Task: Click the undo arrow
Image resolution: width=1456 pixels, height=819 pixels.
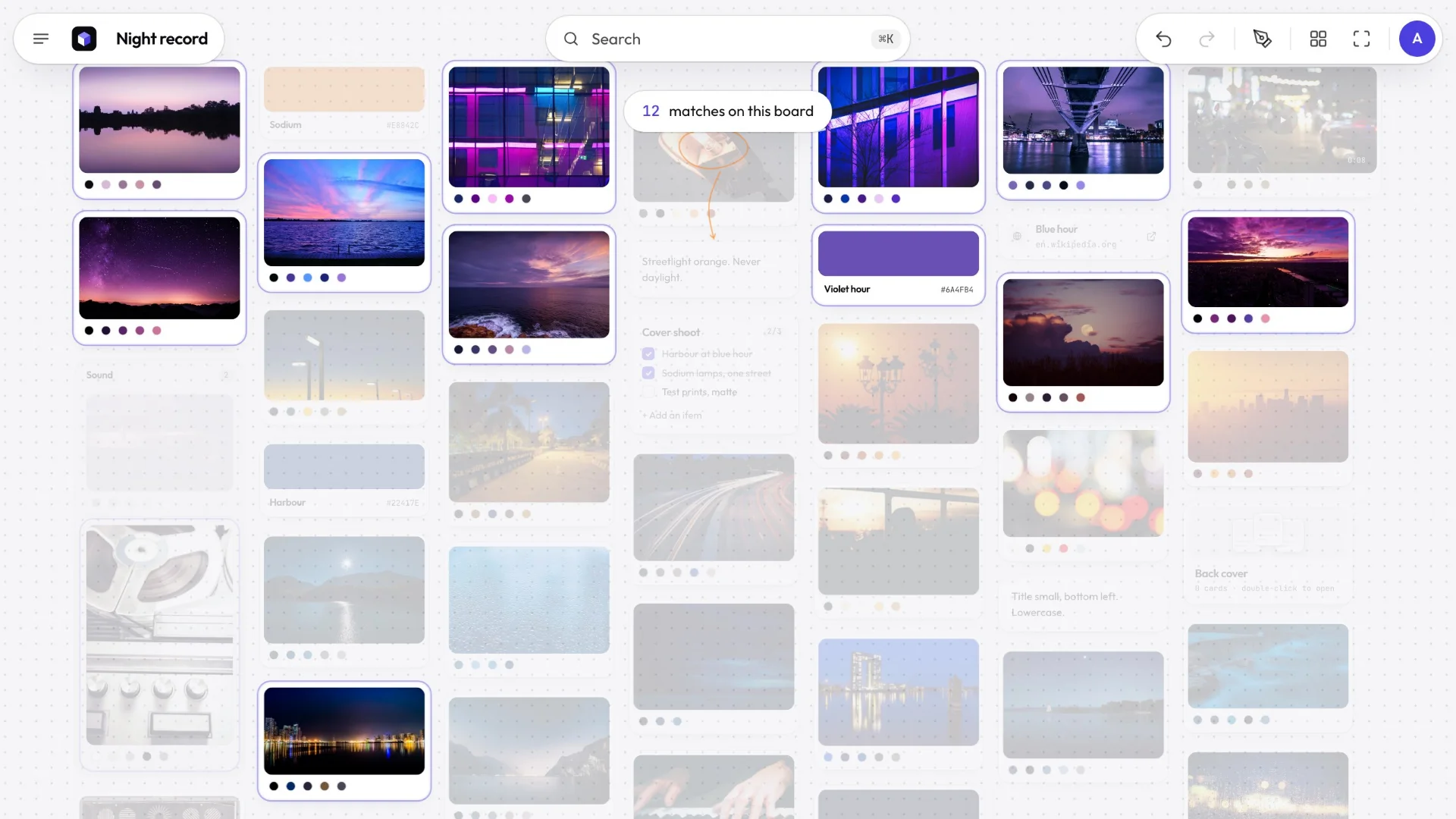Action: [x=1163, y=39]
